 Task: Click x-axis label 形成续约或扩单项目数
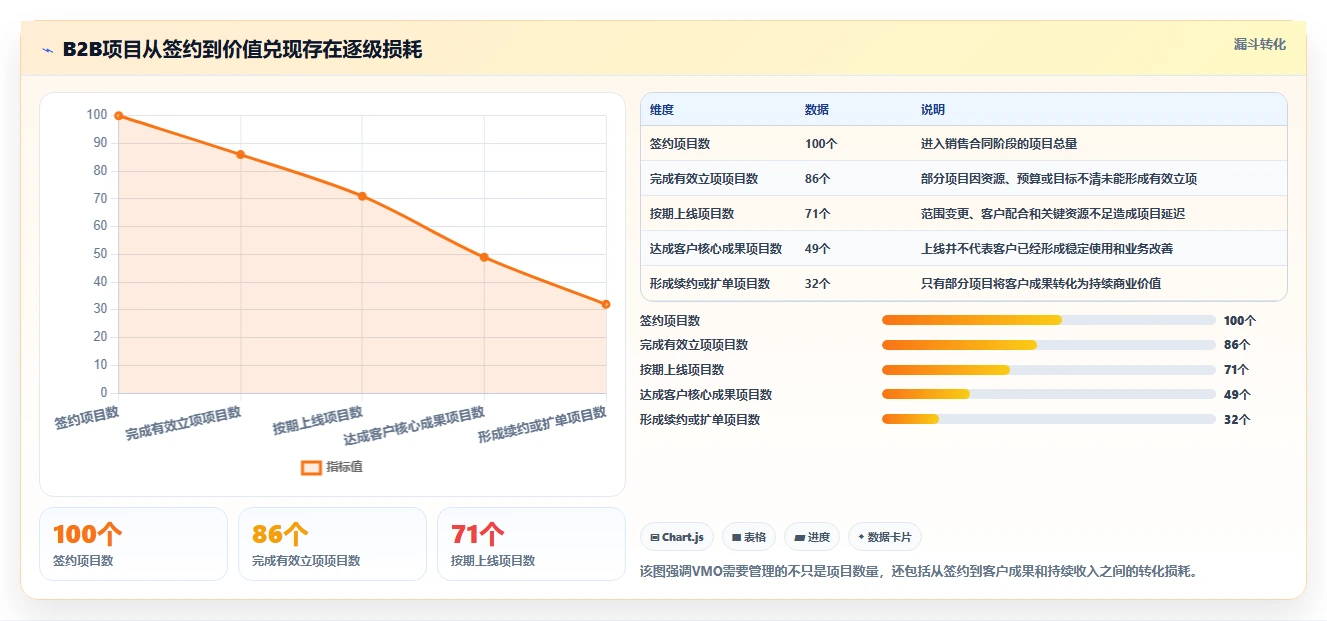click(542, 425)
